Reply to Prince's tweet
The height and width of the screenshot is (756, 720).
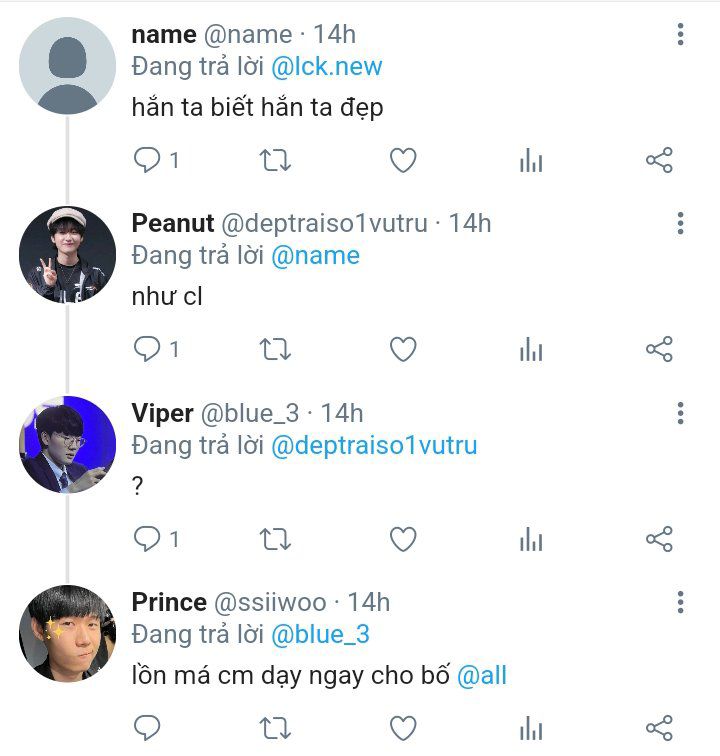pos(148,728)
